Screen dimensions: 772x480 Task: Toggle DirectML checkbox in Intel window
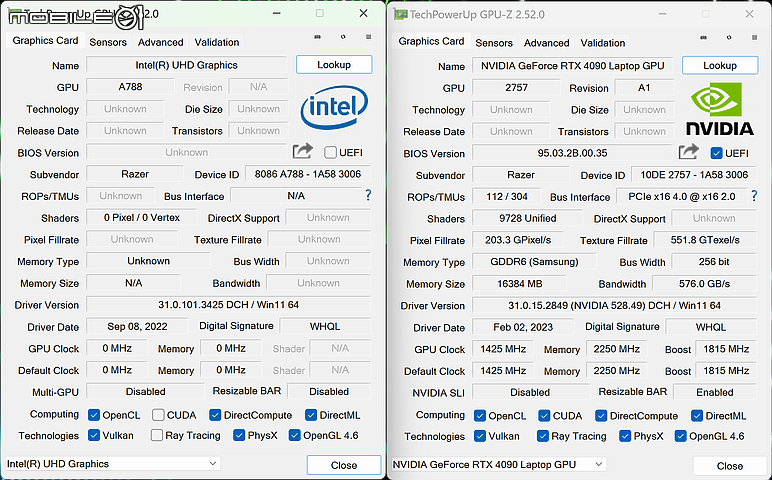[x=311, y=415]
